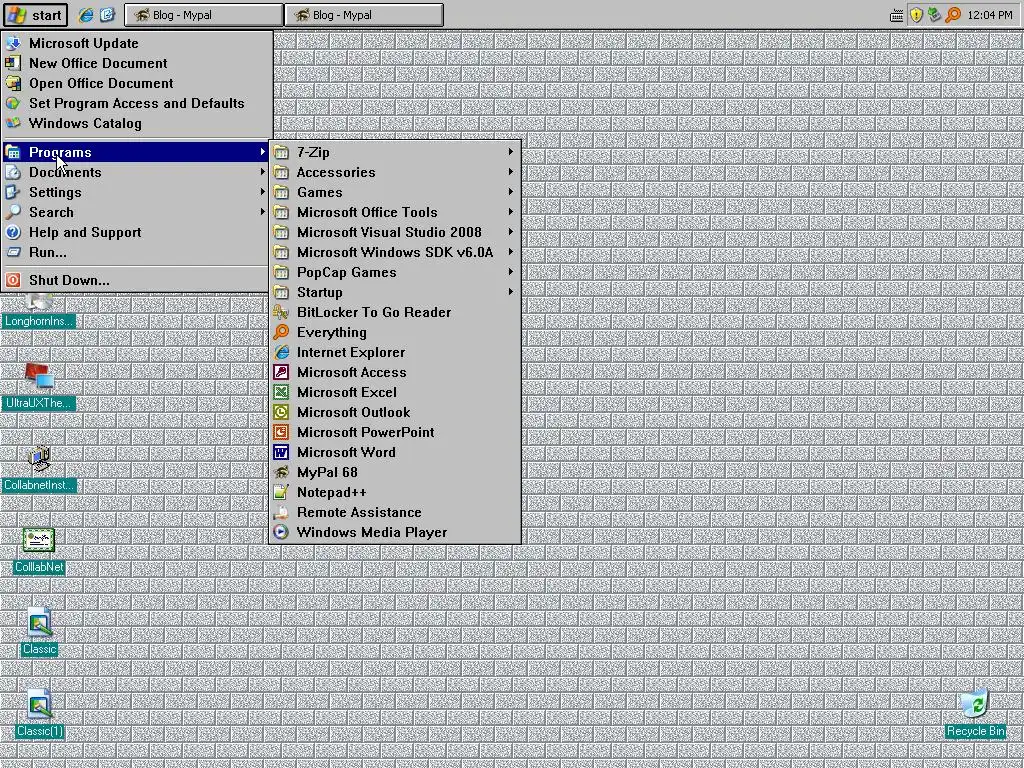Open the Settings submenu
This screenshot has width=1024, height=768.
pos(136,192)
